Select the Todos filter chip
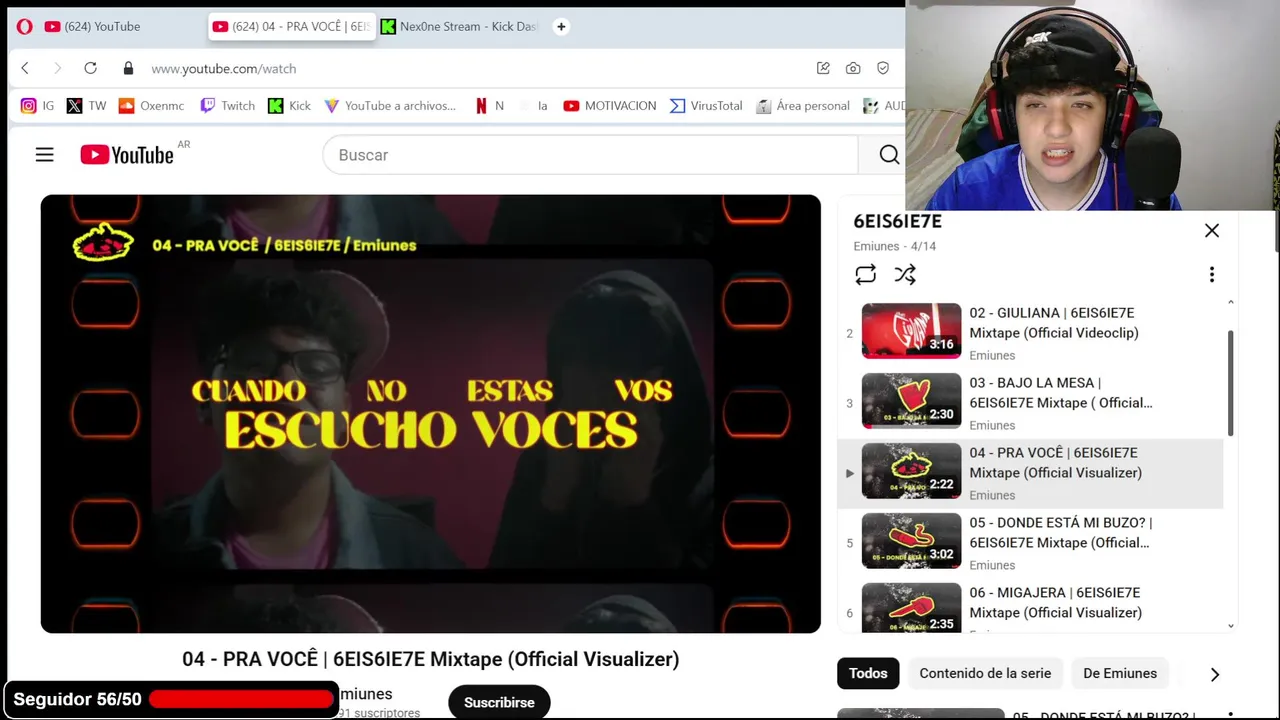 point(868,673)
